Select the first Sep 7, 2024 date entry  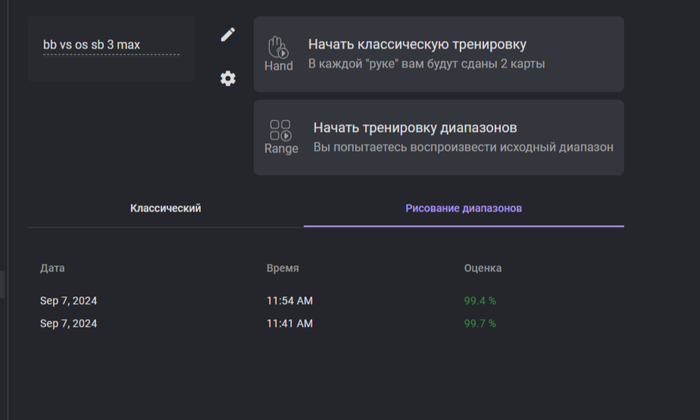[x=68, y=301]
